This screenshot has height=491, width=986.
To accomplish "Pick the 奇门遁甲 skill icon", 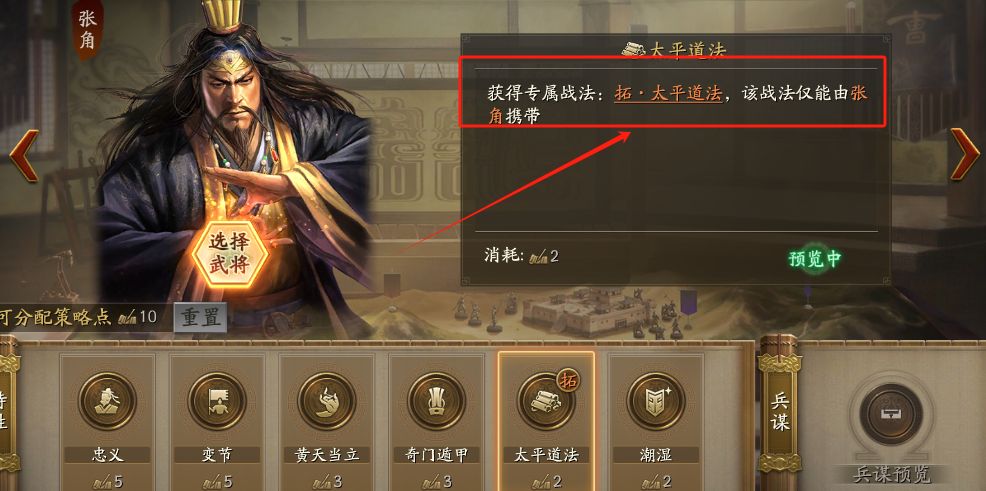I will tap(436, 401).
